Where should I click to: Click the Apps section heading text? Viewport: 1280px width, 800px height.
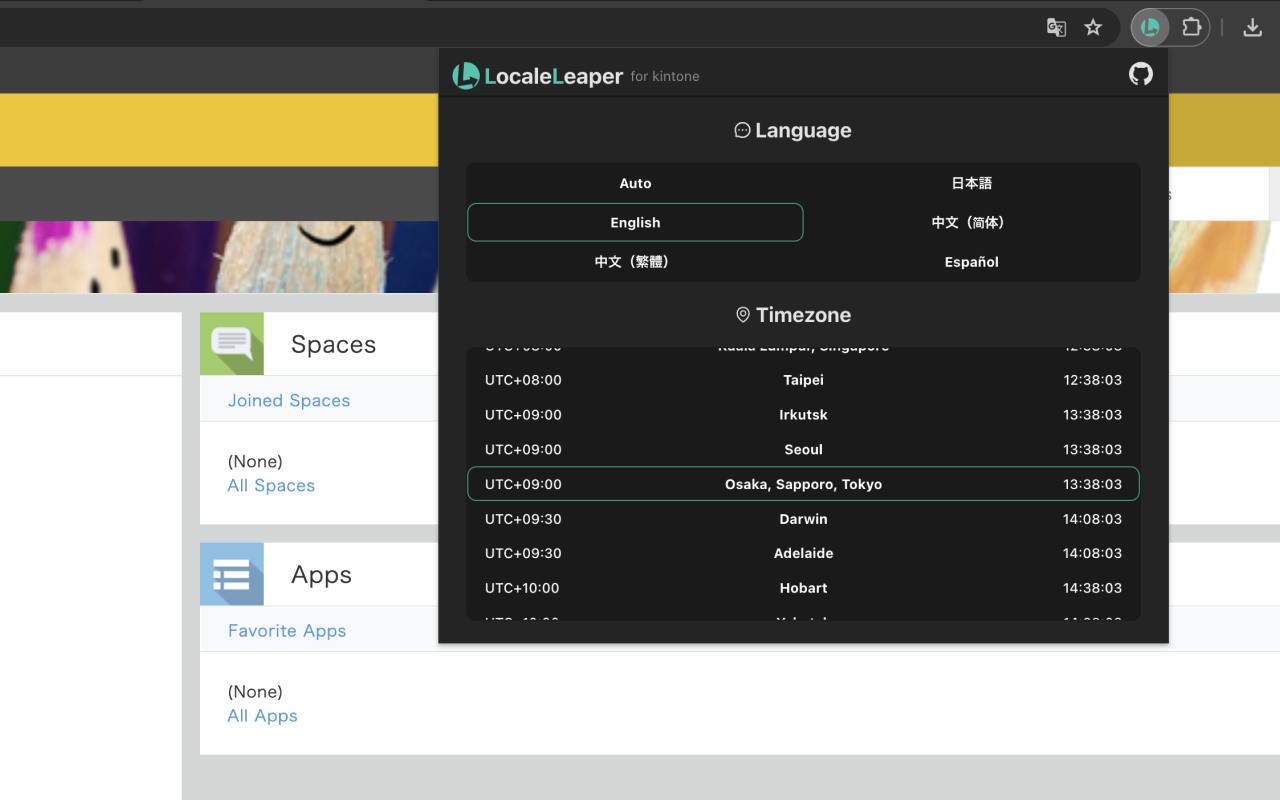(322, 575)
